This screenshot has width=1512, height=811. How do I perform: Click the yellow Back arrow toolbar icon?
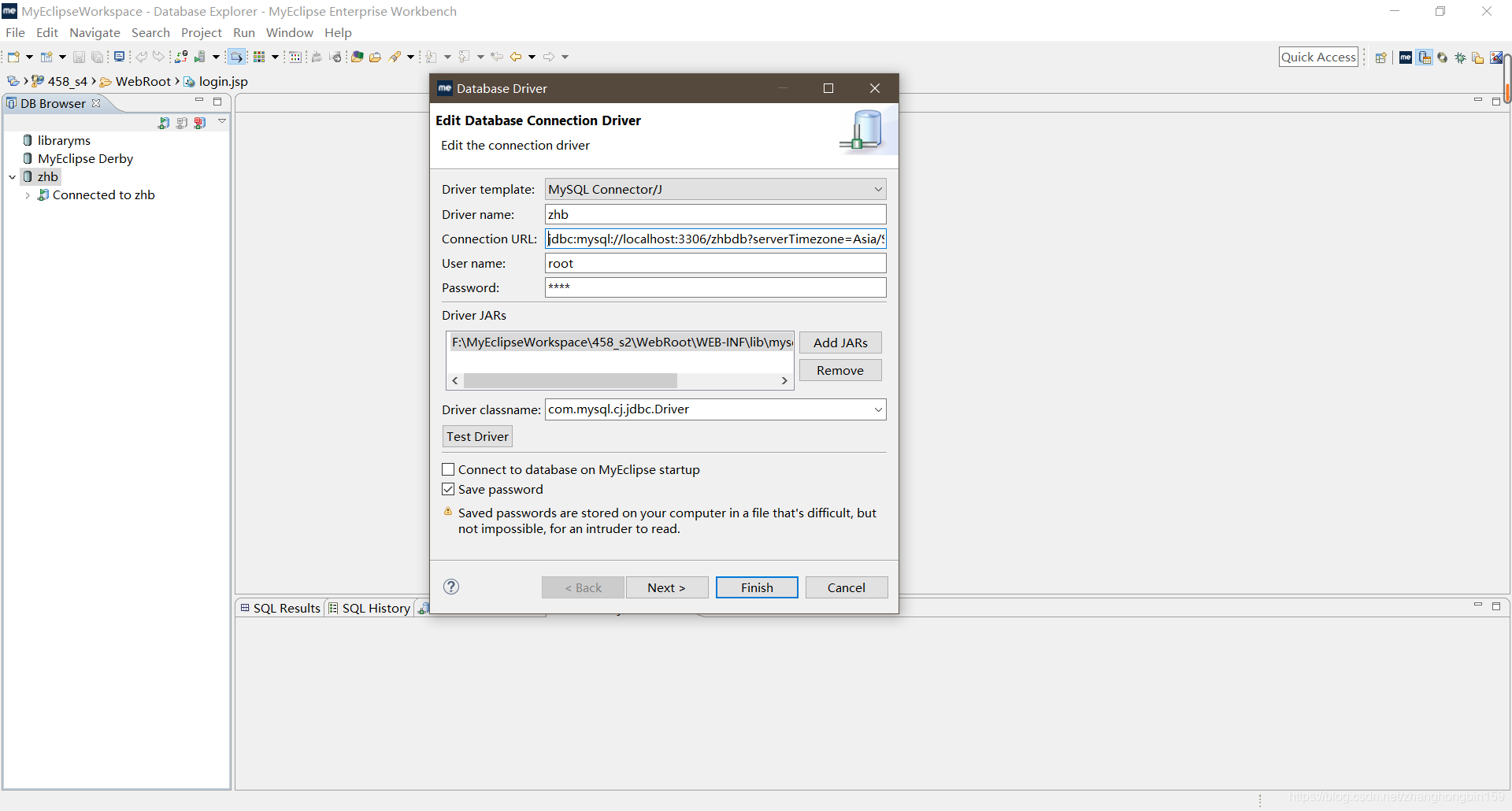(x=516, y=57)
